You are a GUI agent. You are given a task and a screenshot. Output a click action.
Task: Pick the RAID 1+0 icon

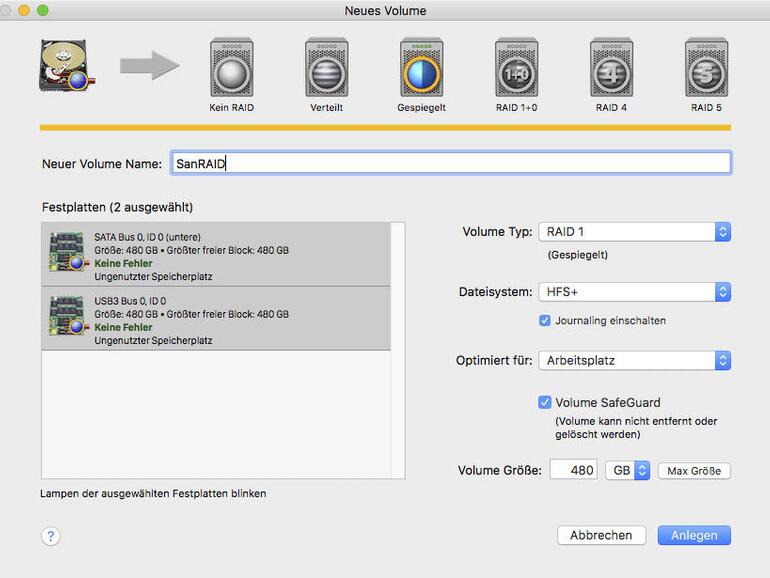tap(516, 68)
